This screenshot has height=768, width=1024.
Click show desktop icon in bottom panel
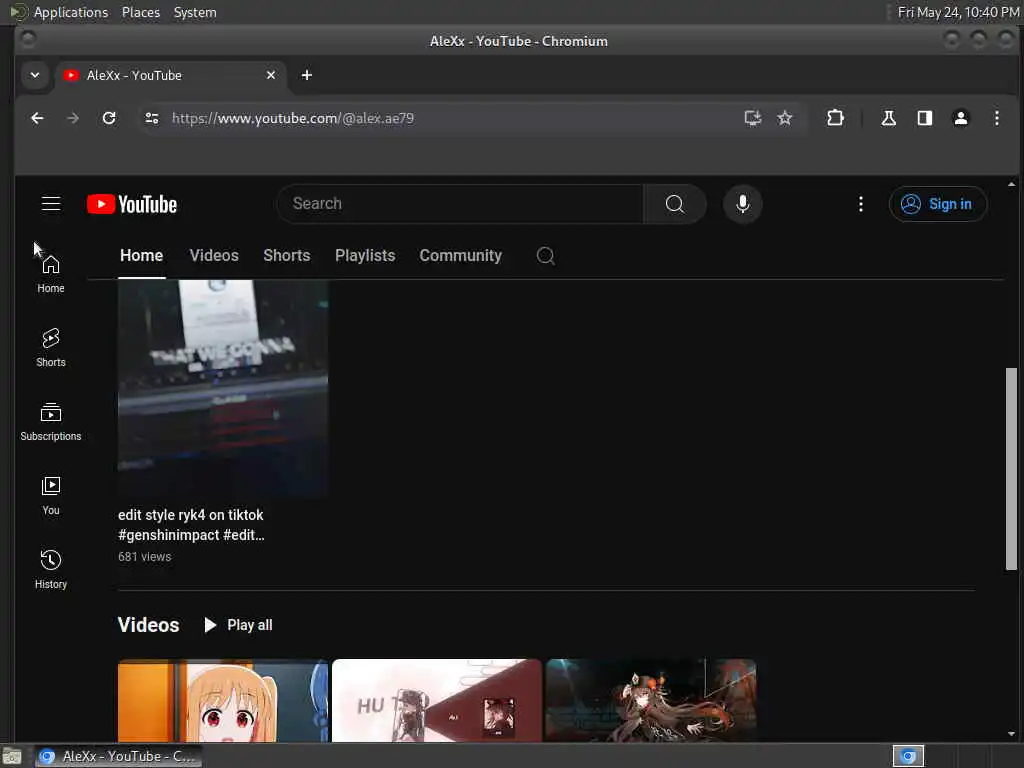click(x=12, y=757)
